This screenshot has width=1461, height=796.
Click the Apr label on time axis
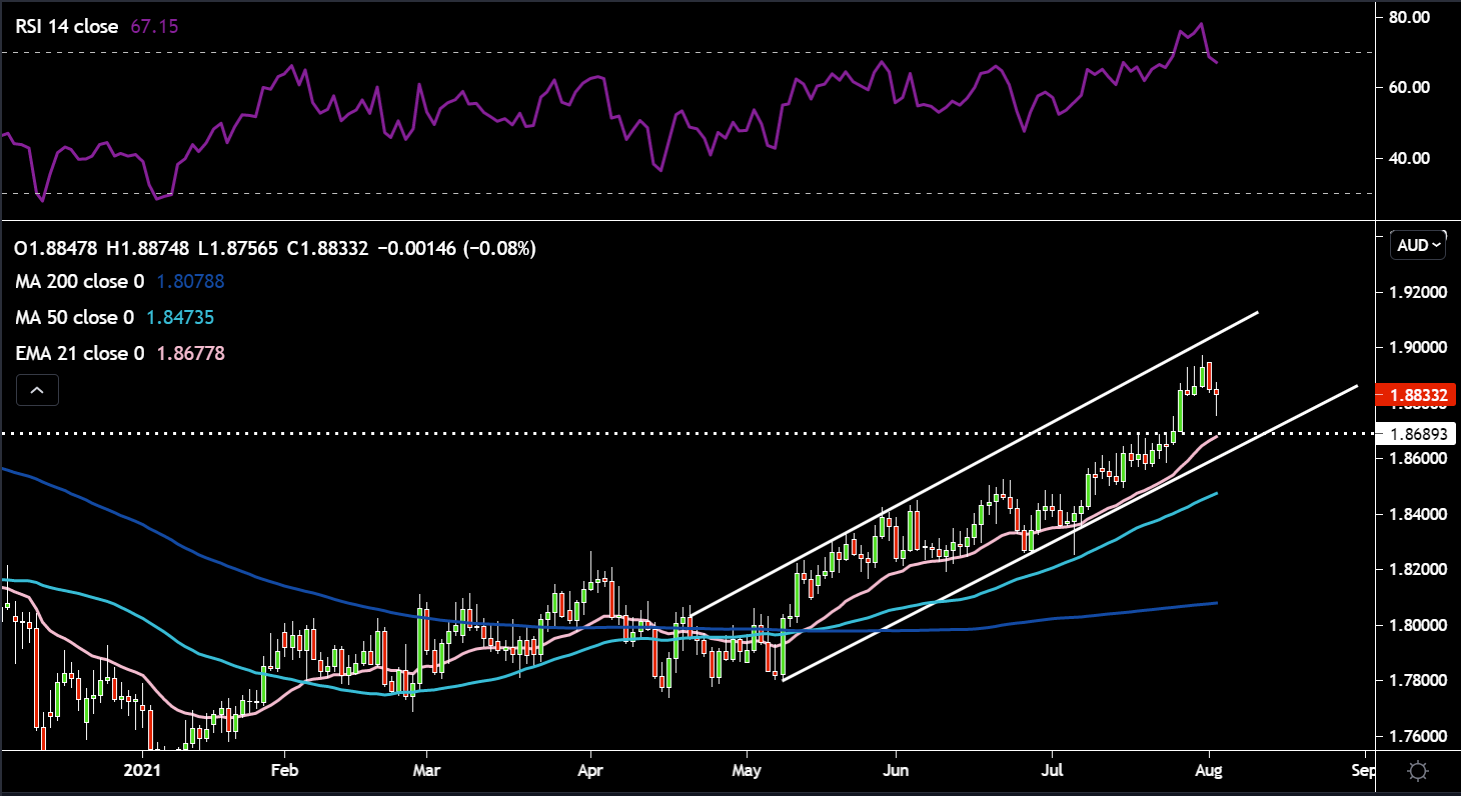point(591,772)
